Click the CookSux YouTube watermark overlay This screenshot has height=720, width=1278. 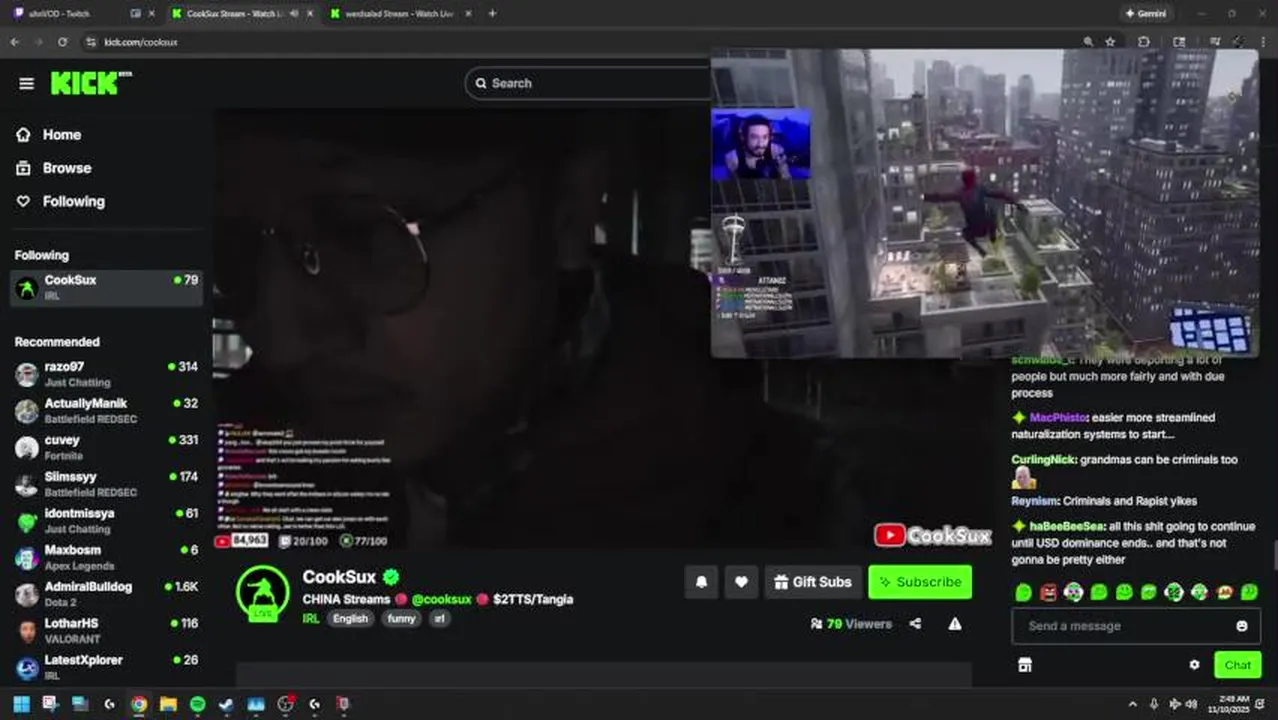point(933,535)
